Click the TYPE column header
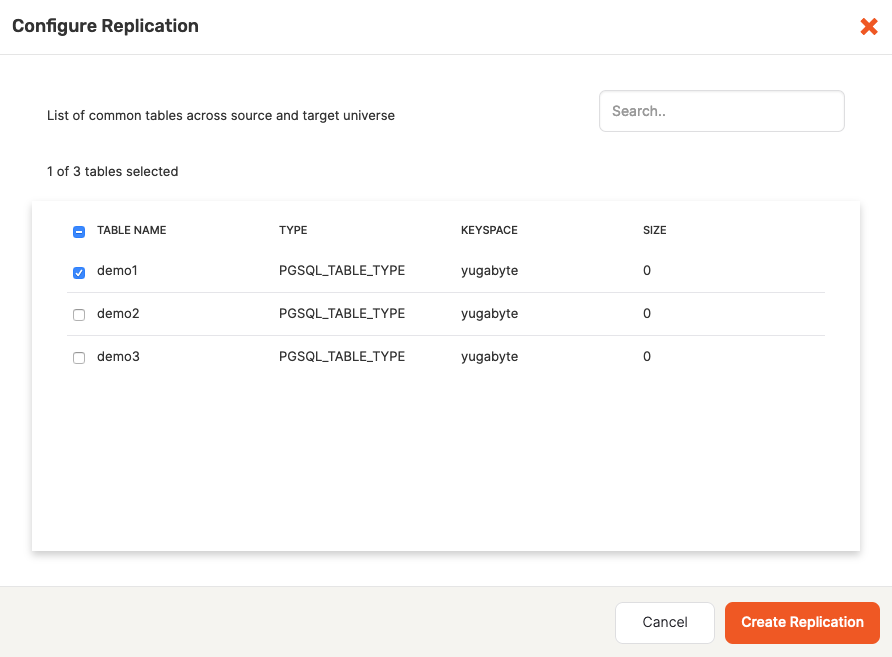Viewport: 892px width, 657px height. [293, 230]
